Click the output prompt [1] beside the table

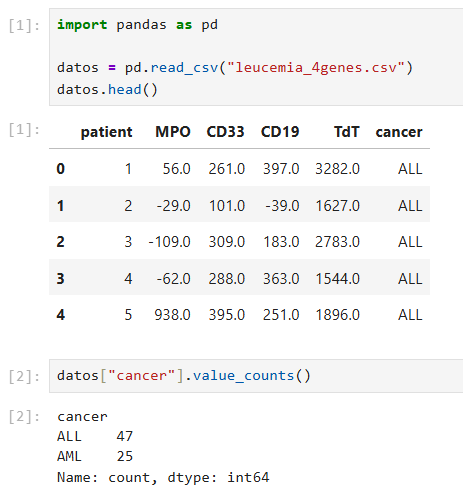tap(24, 130)
